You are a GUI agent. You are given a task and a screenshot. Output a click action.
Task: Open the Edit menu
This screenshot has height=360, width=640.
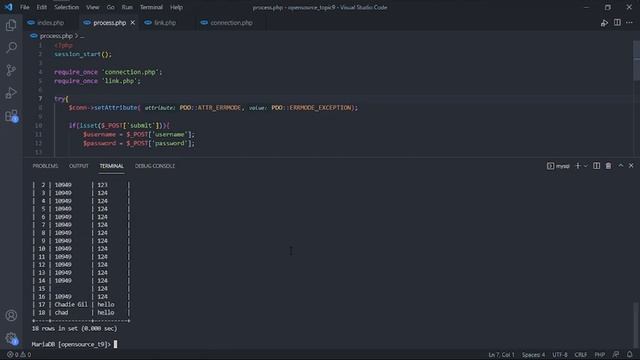tap(42, 7)
